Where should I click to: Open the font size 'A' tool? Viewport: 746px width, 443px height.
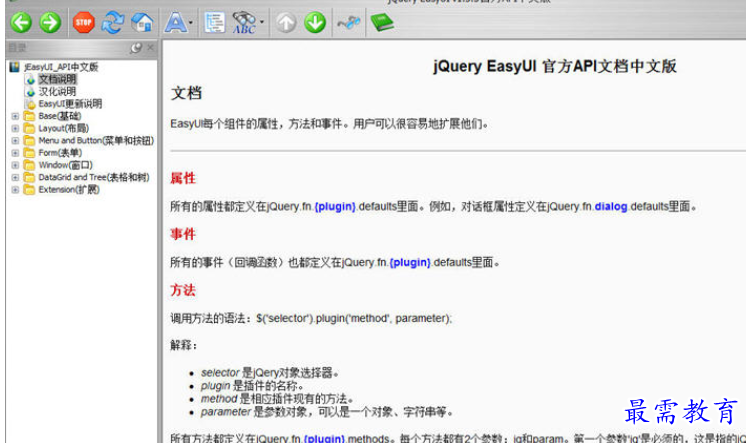(176, 22)
